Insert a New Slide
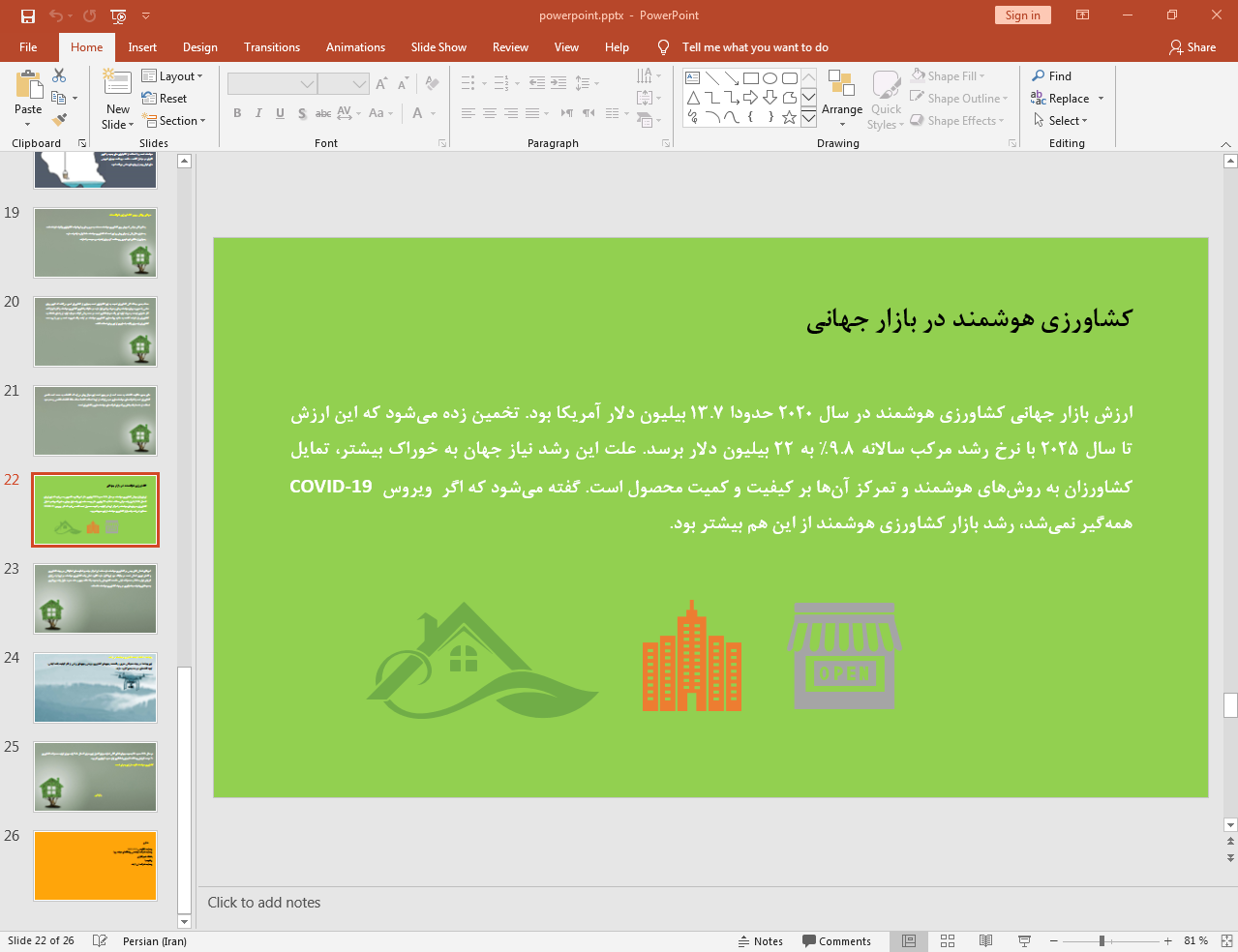Image resolution: width=1238 pixels, height=952 pixels. 117,99
